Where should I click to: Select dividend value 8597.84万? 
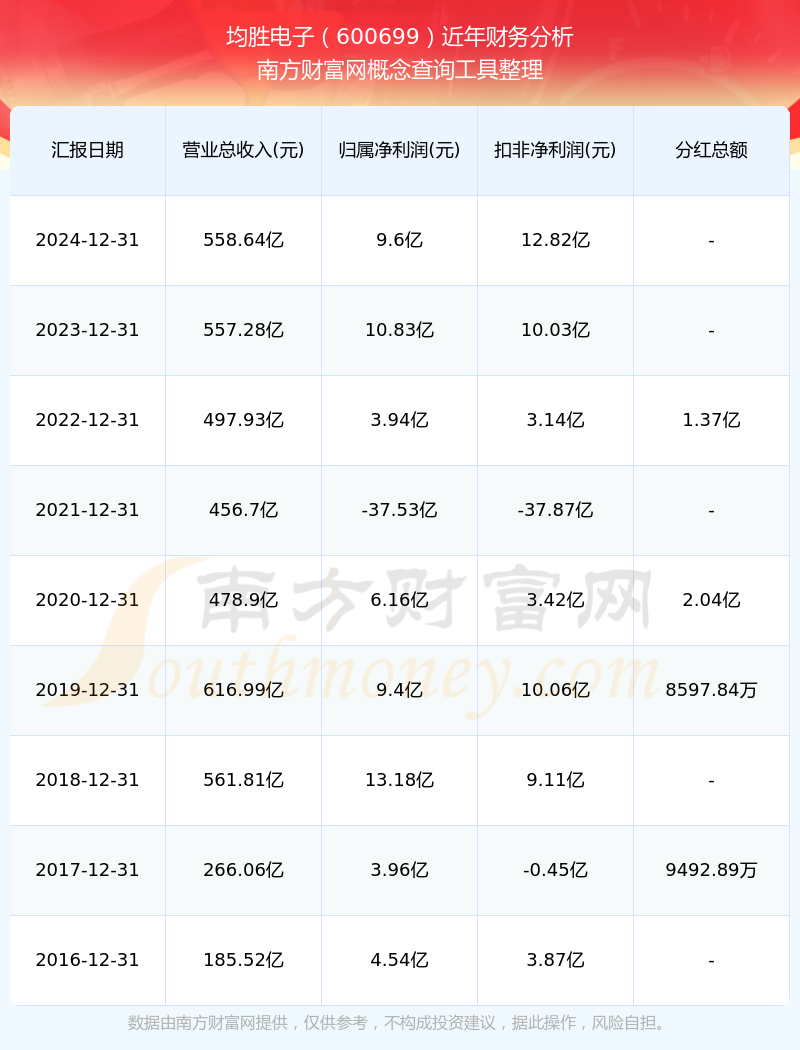[x=712, y=690]
